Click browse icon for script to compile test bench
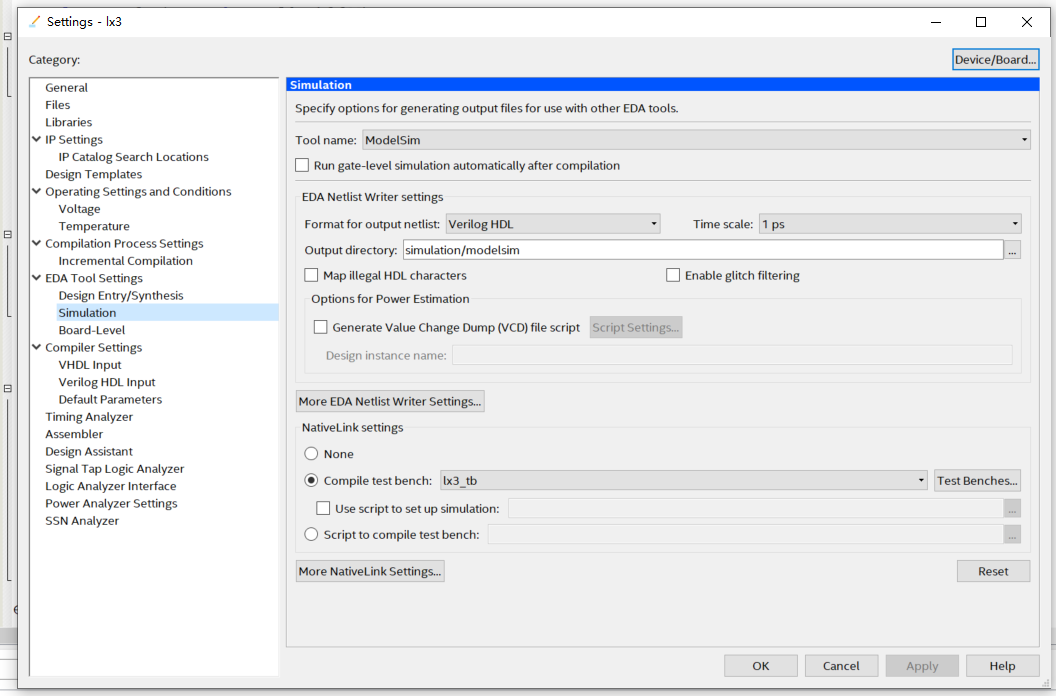This screenshot has width=1056, height=696. [x=1014, y=533]
